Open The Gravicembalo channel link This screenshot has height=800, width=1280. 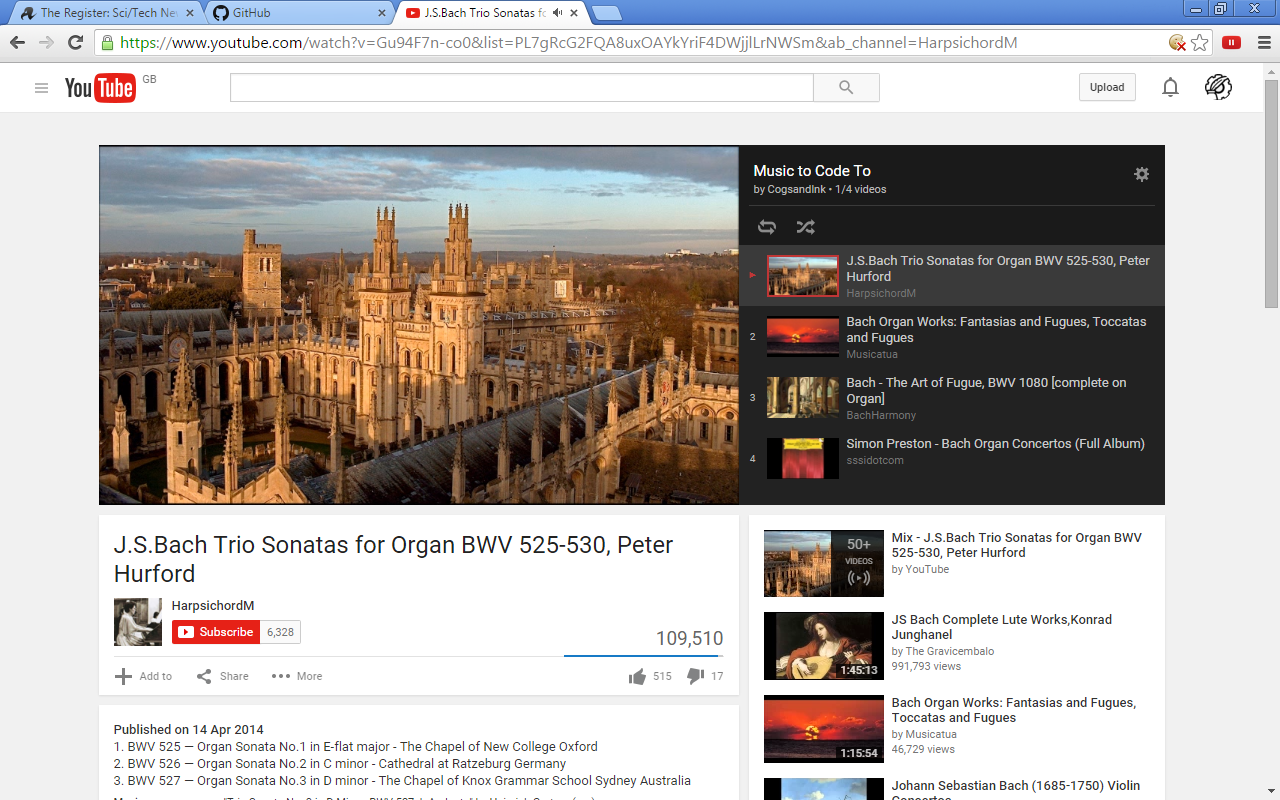coord(950,651)
